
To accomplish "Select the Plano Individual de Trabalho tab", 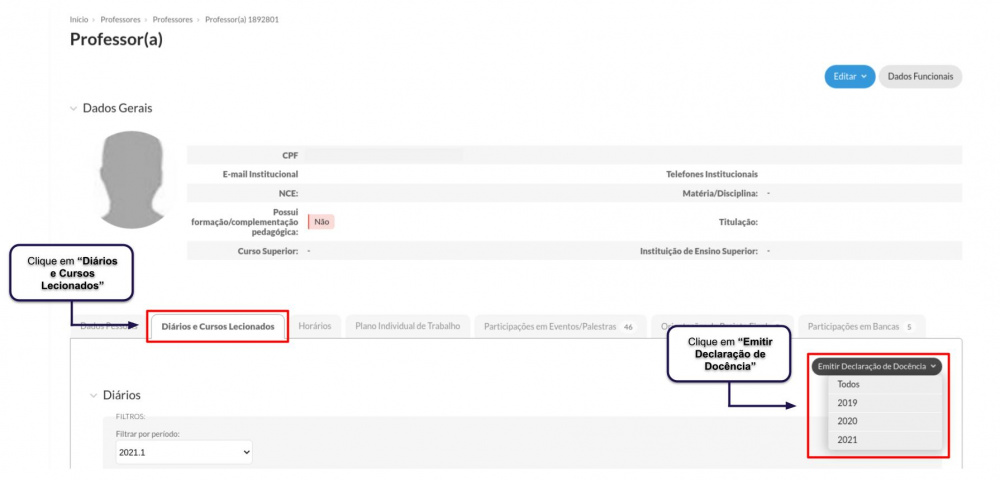I will (x=408, y=326).
